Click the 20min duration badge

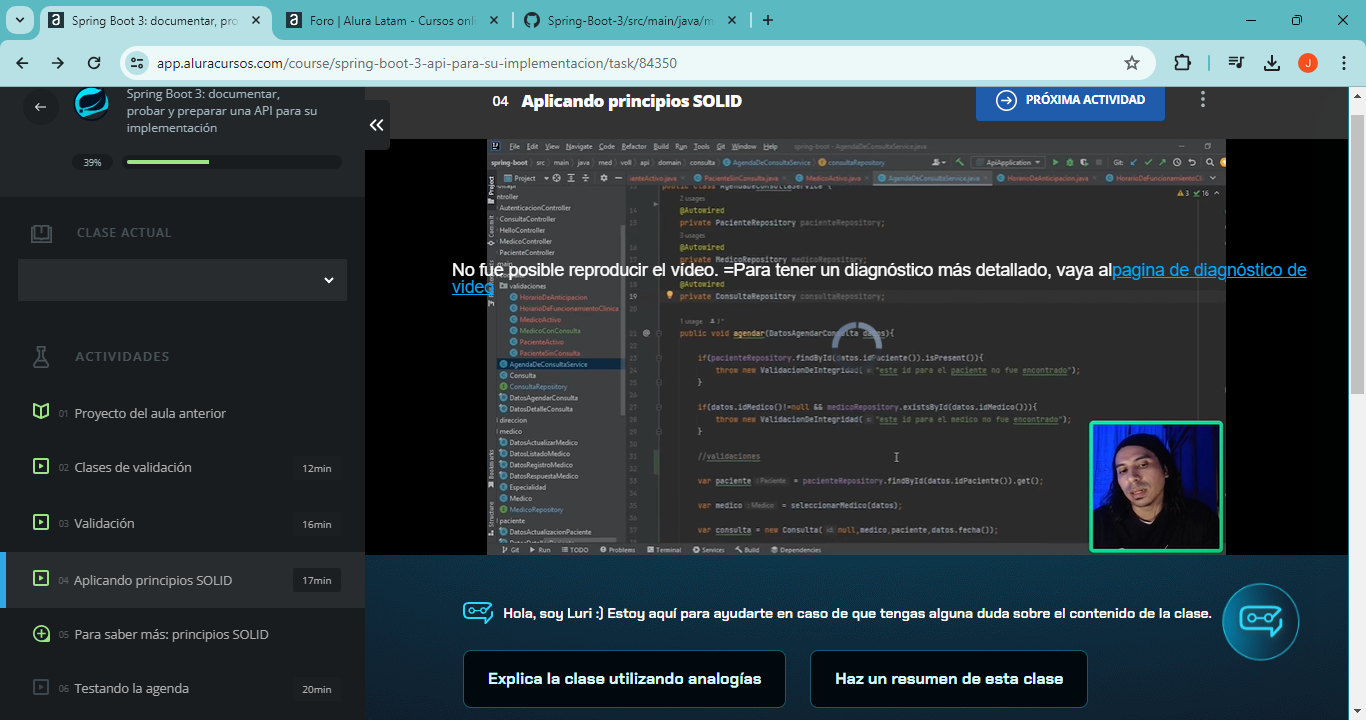tap(317, 689)
